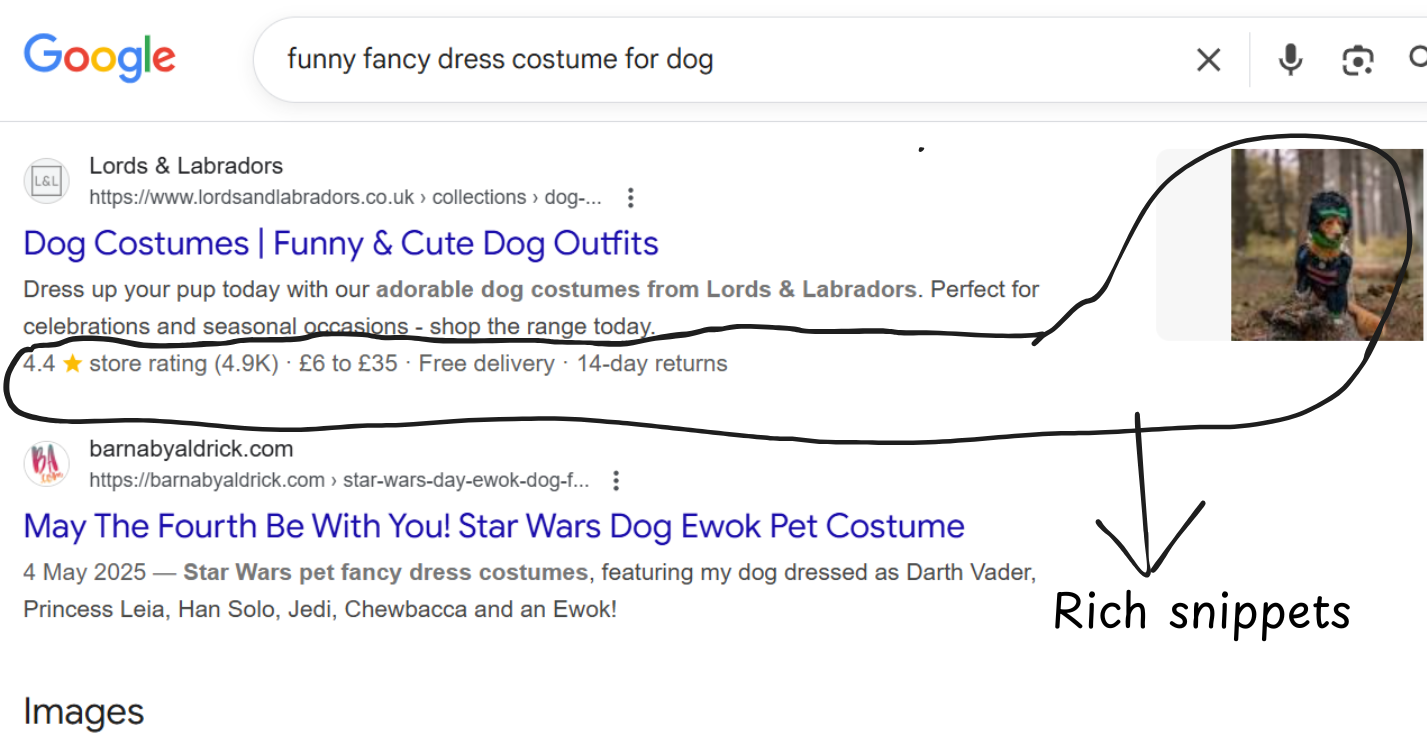Screen dimensions: 1427x753
Task: Click the '£6 to £35' price range
Action: 348,364
